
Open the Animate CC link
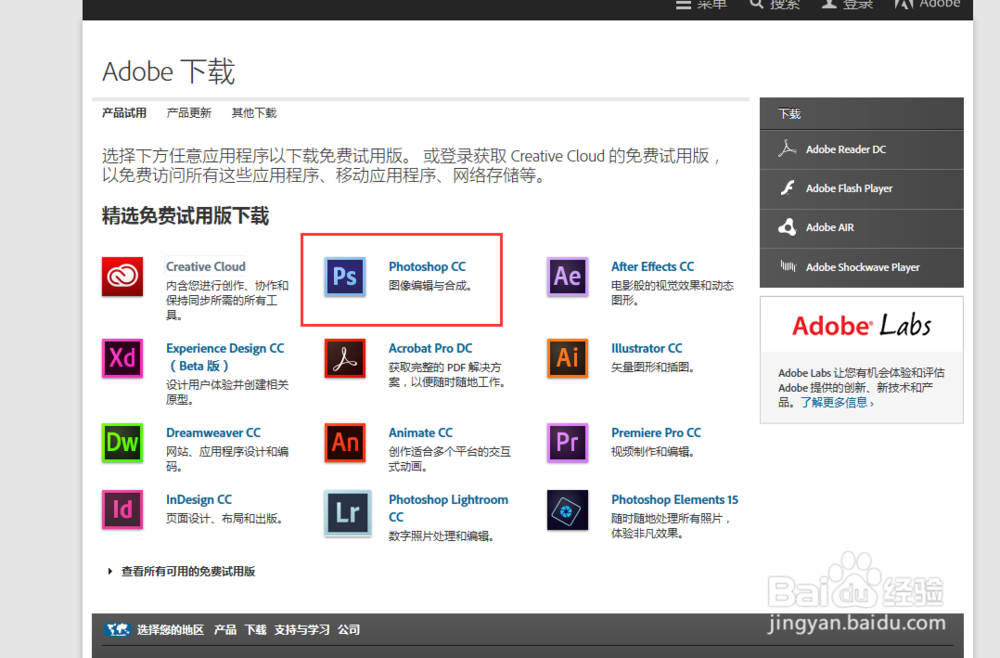pyautogui.click(x=420, y=432)
